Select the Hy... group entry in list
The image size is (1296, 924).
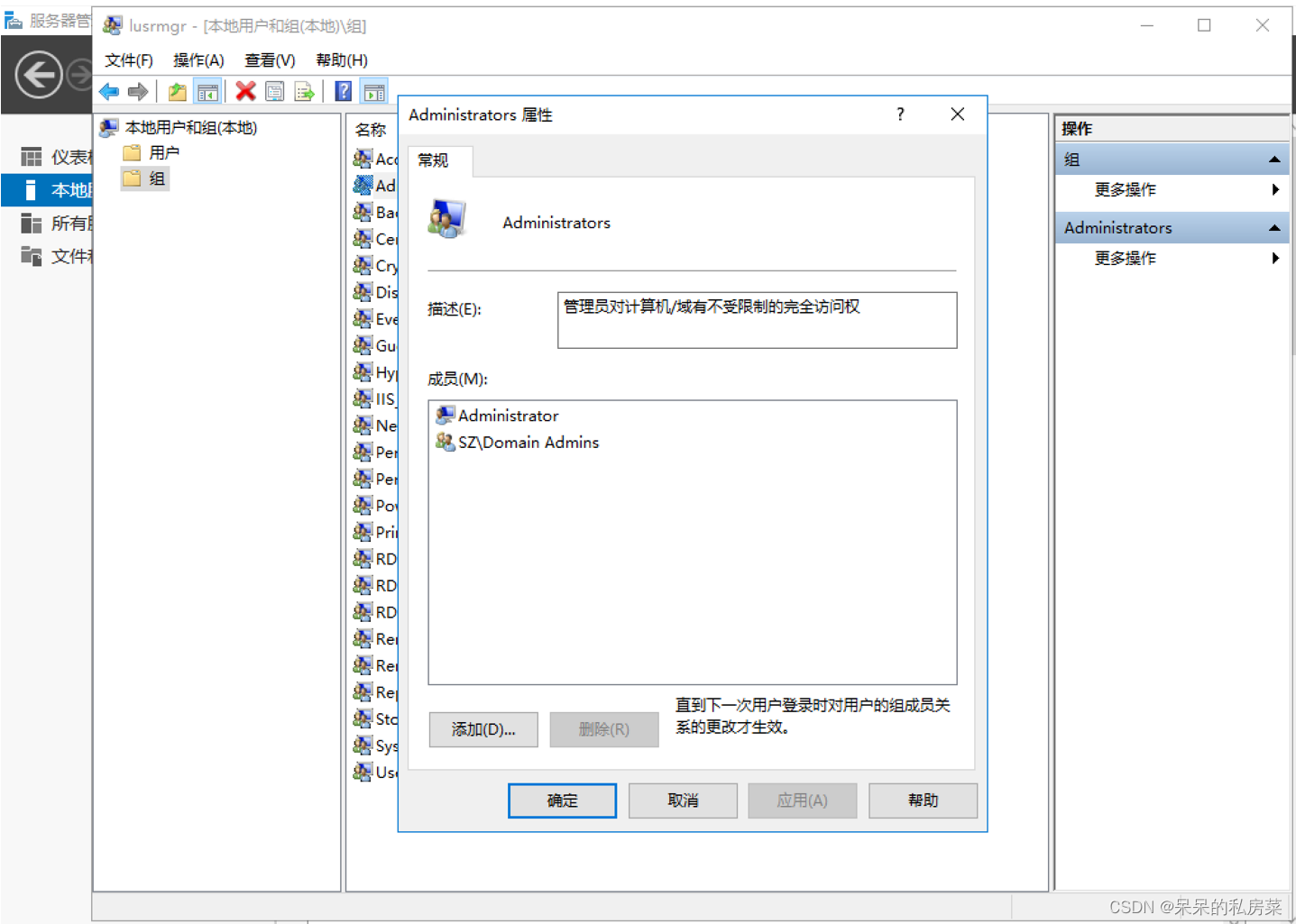[375, 372]
